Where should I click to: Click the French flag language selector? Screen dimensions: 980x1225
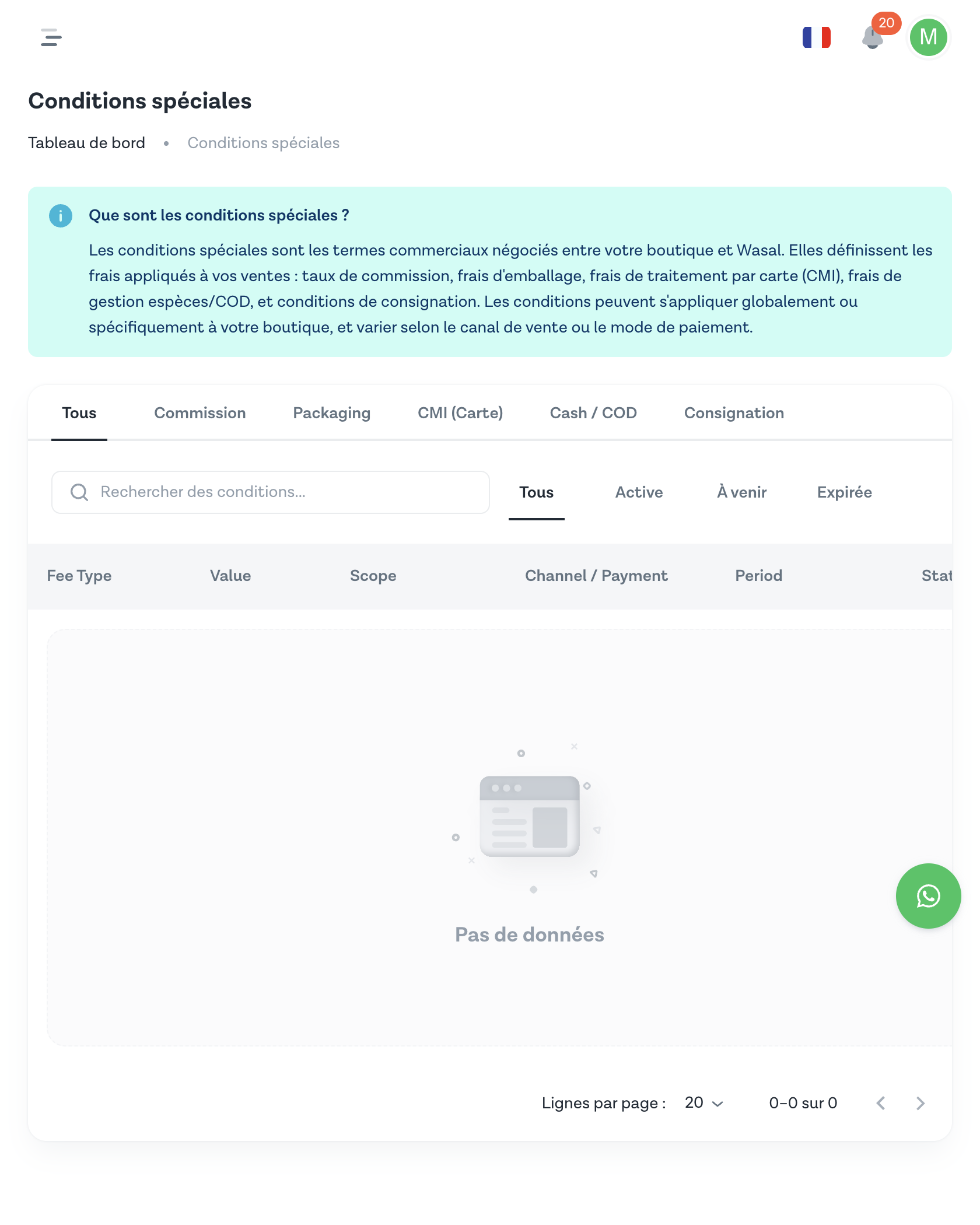(816, 37)
